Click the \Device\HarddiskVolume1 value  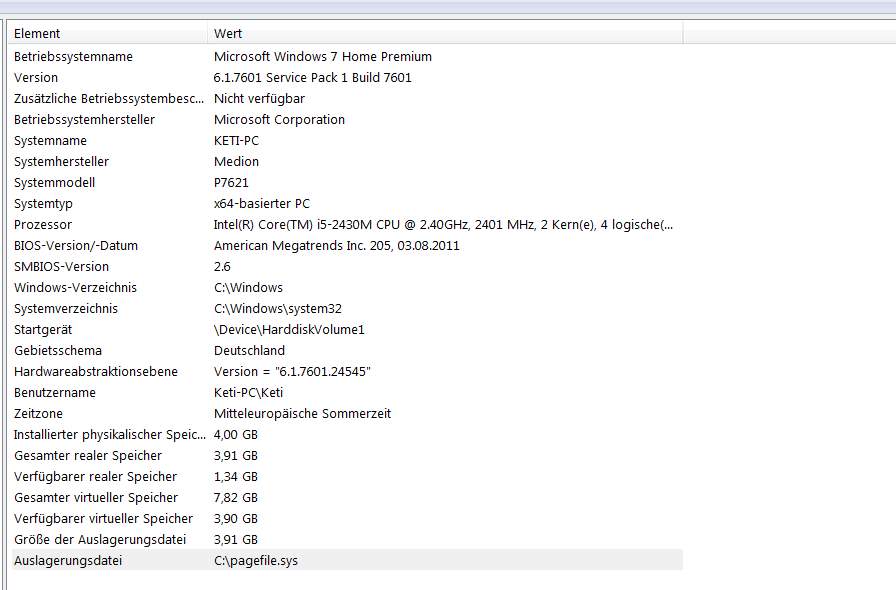click(289, 330)
